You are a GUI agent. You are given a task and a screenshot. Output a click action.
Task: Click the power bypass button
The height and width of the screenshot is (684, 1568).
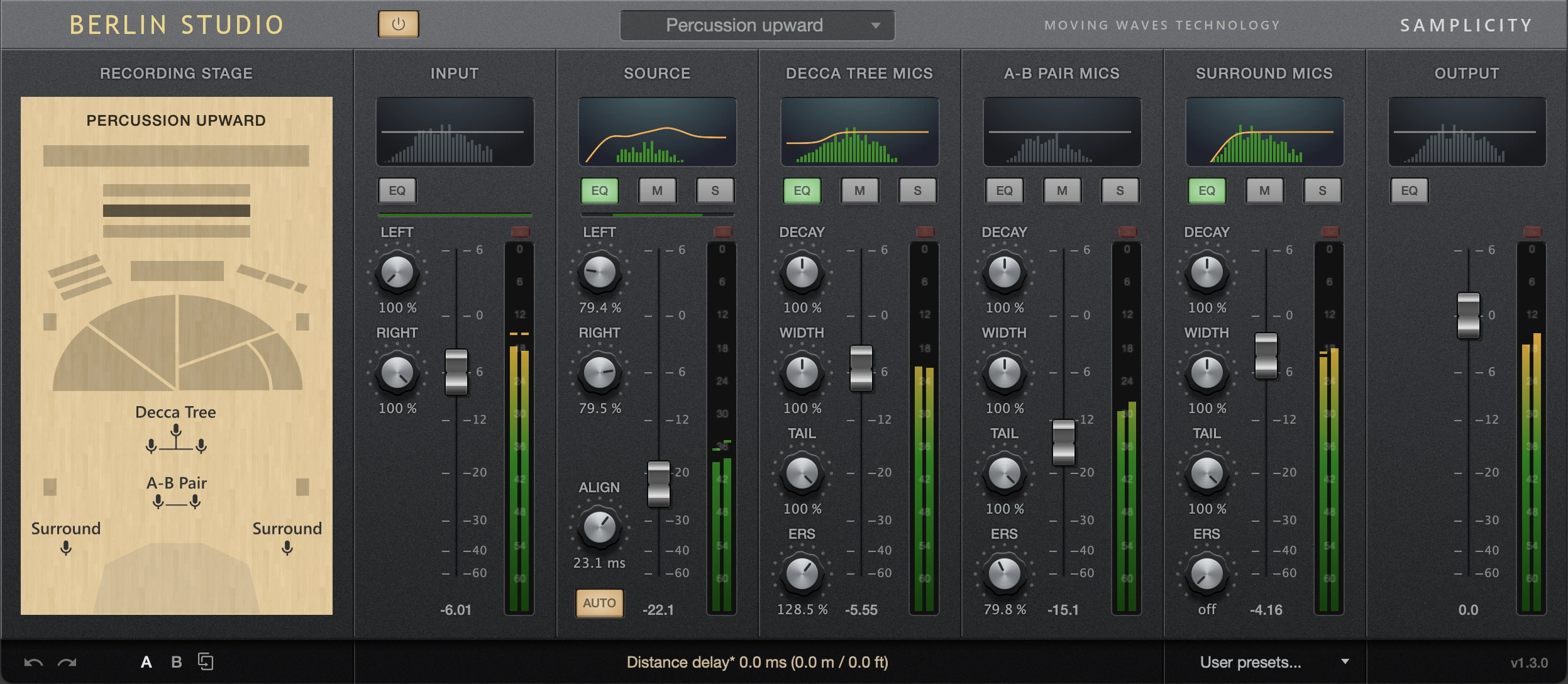[x=398, y=25]
